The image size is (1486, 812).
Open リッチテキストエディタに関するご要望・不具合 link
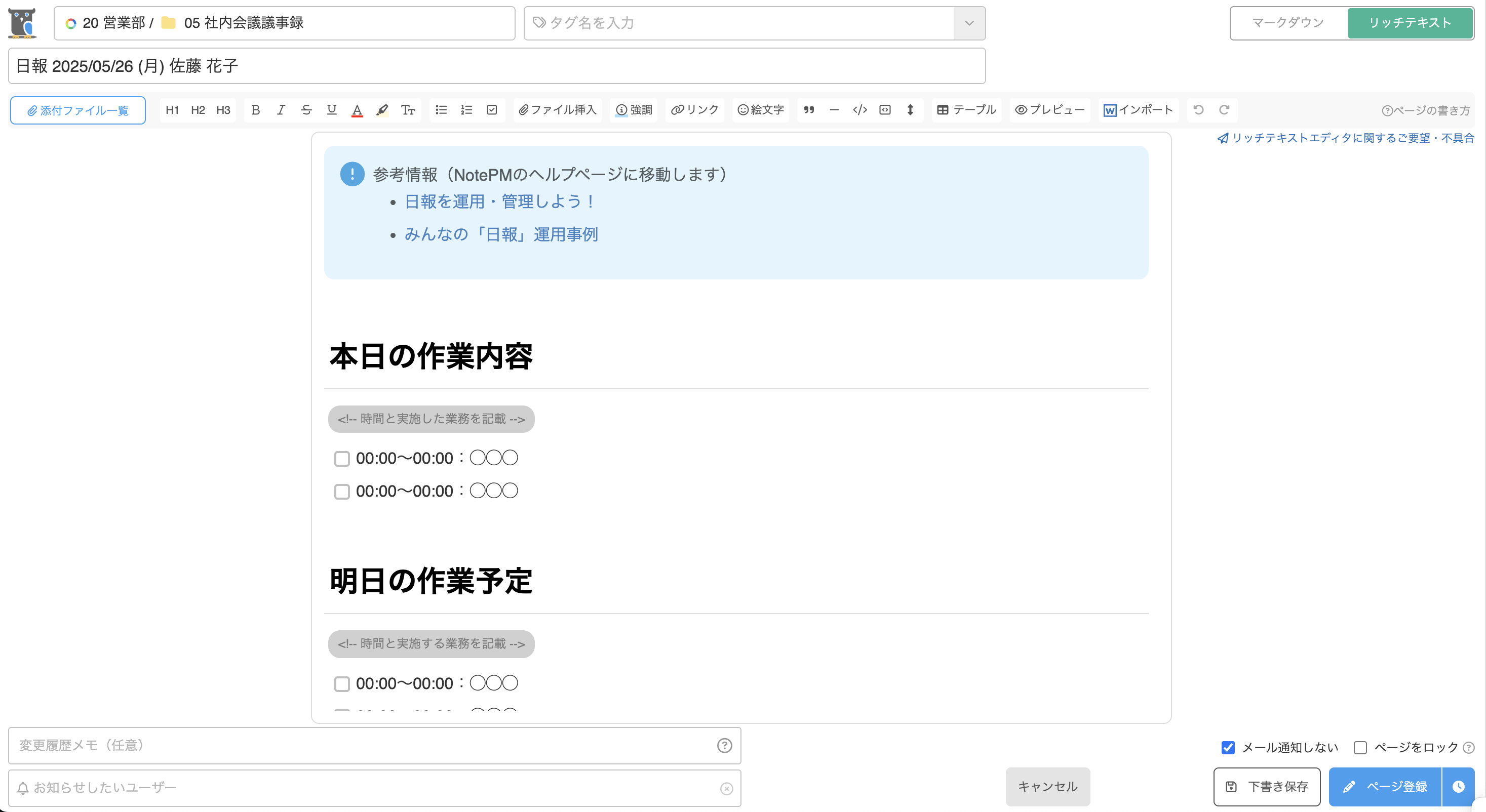point(1346,138)
